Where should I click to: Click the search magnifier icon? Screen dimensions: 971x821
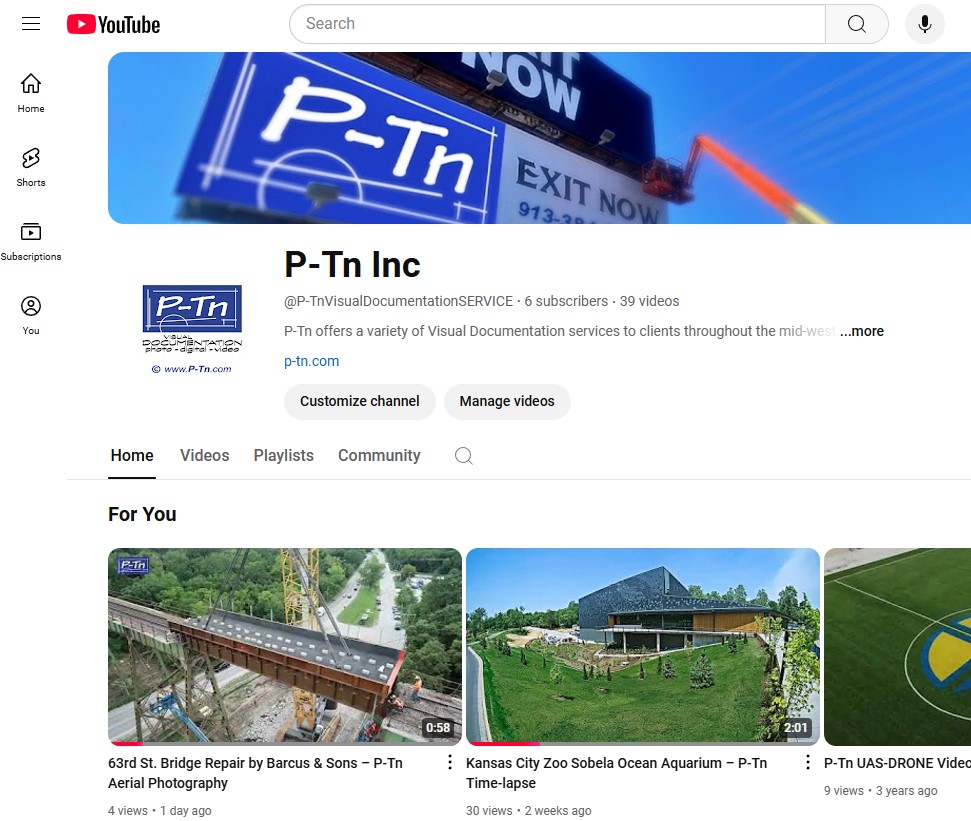(x=856, y=23)
